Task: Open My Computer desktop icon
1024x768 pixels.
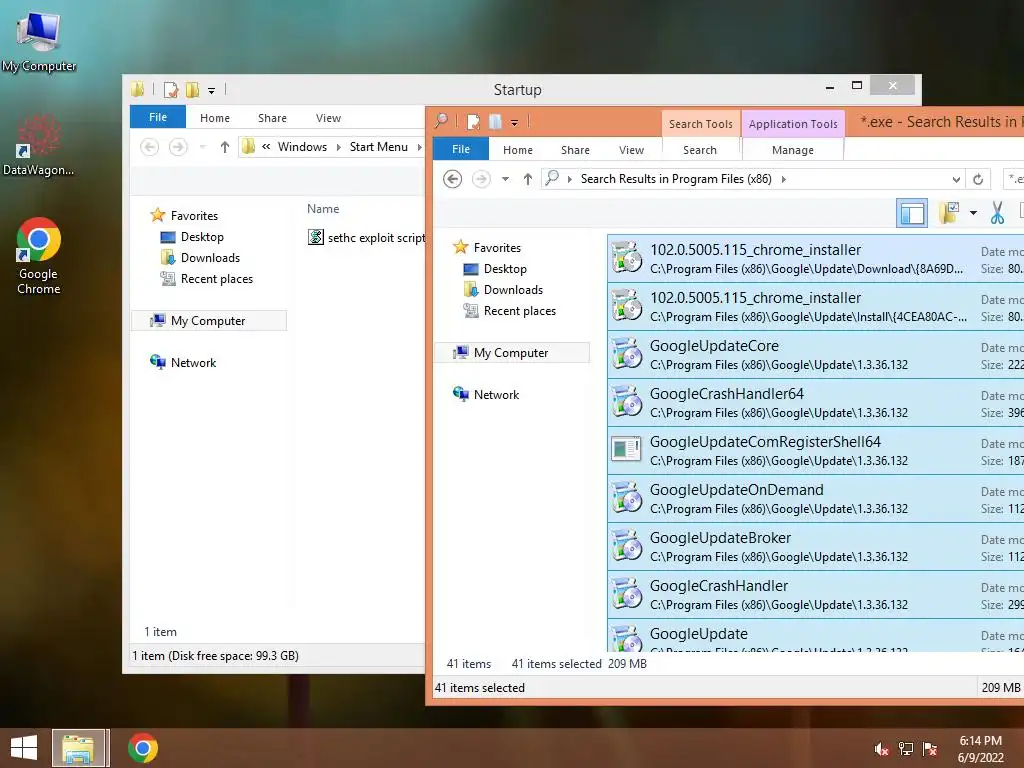Action: tap(39, 40)
